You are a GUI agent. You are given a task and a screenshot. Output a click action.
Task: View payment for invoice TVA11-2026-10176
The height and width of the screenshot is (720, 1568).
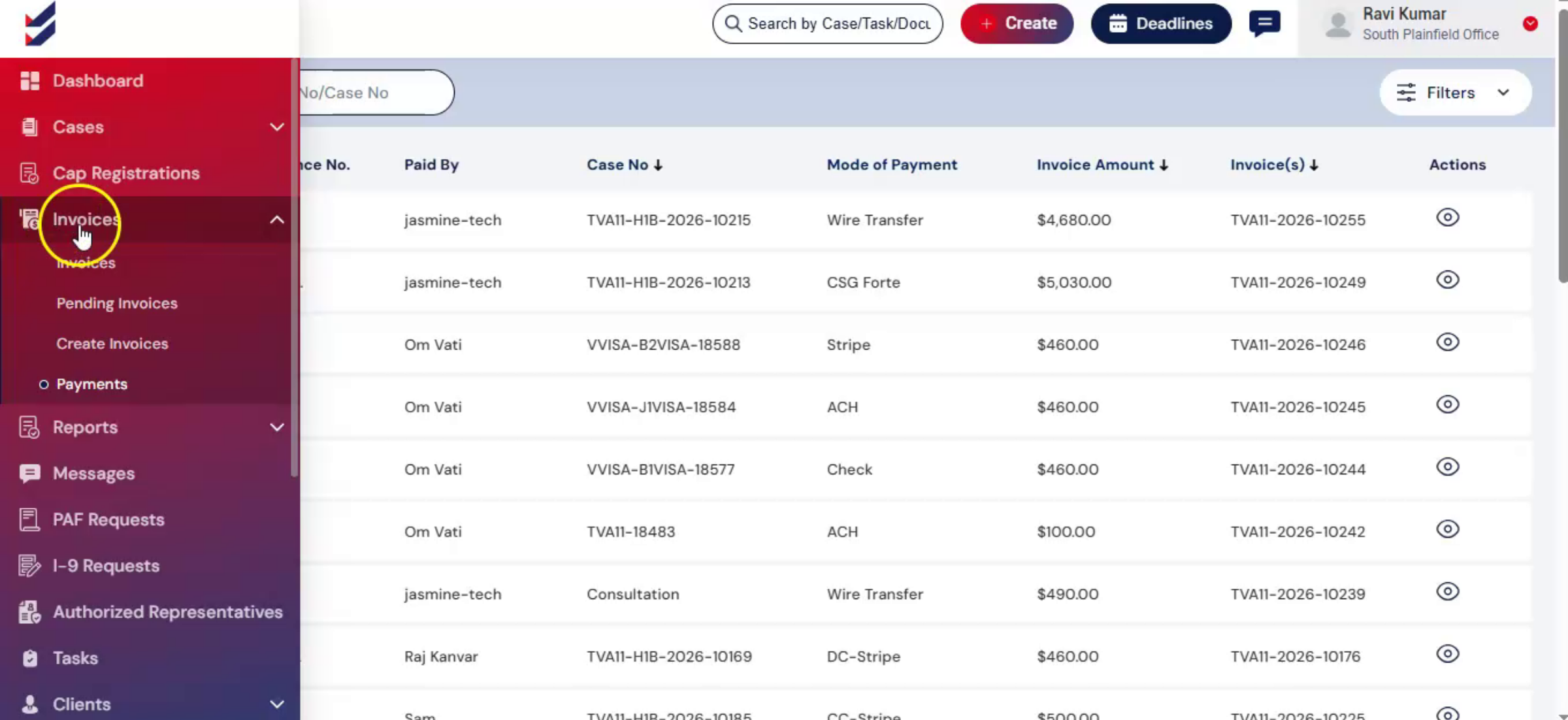(1448, 654)
